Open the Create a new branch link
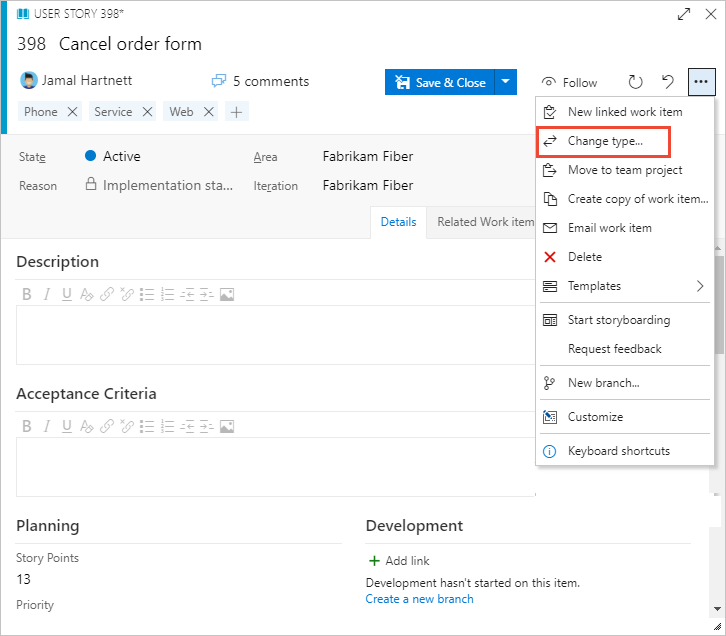Image resolution: width=726 pixels, height=636 pixels. pos(419,599)
